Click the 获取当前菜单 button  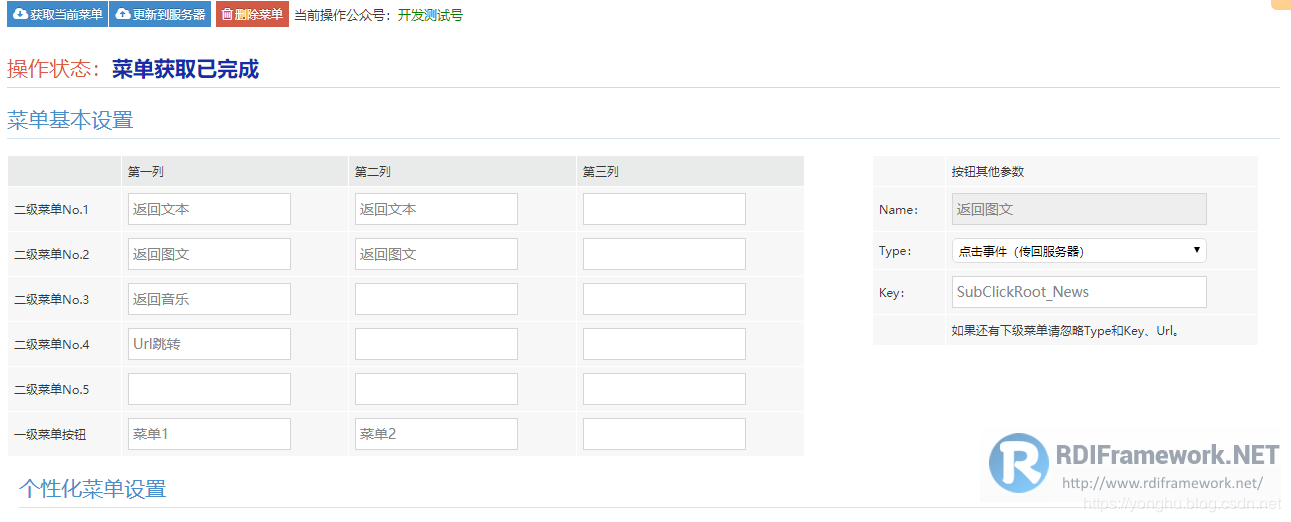coord(56,14)
